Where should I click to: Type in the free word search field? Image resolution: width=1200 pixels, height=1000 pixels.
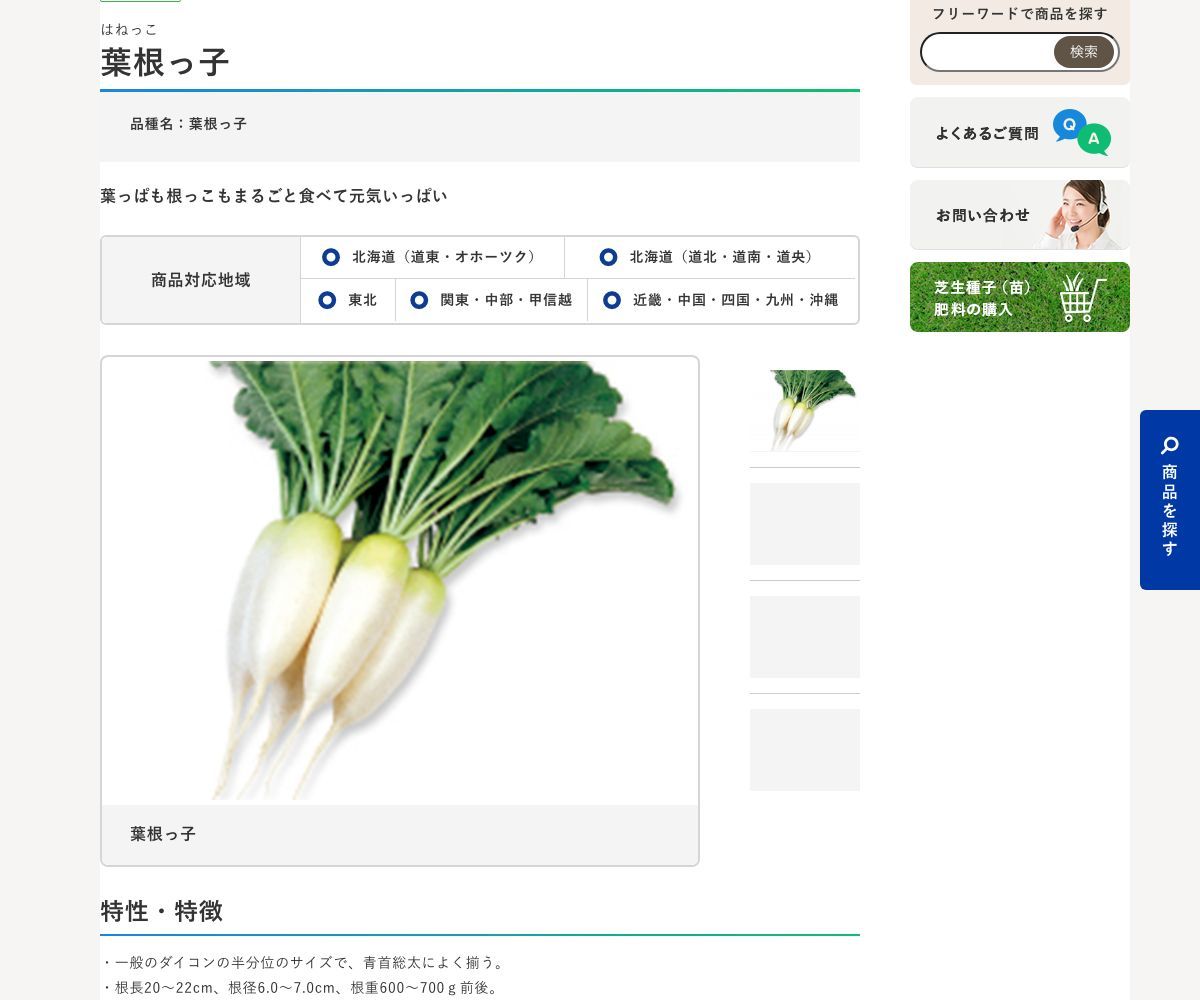[986, 52]
